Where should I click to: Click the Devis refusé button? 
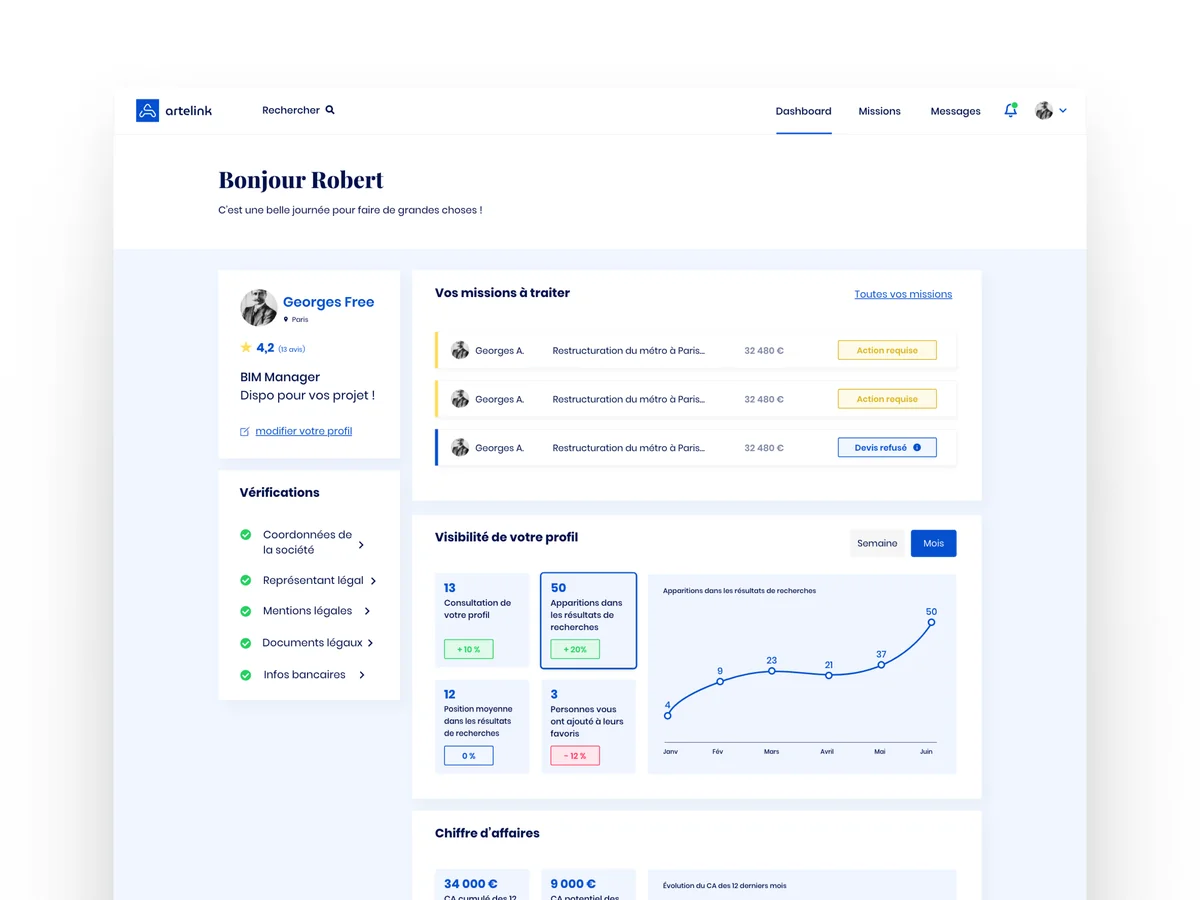click(887, 448)
